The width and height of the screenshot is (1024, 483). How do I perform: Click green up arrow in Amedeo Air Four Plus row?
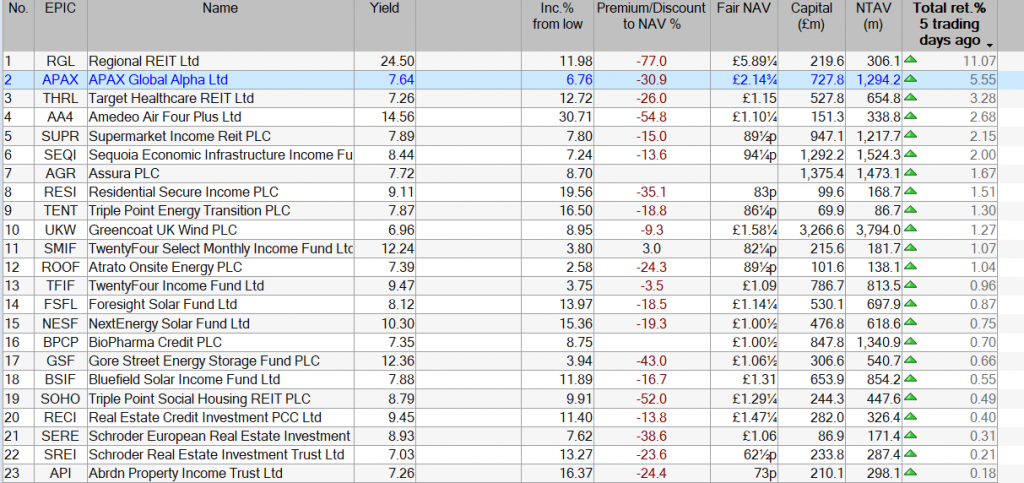coord(910,117)
